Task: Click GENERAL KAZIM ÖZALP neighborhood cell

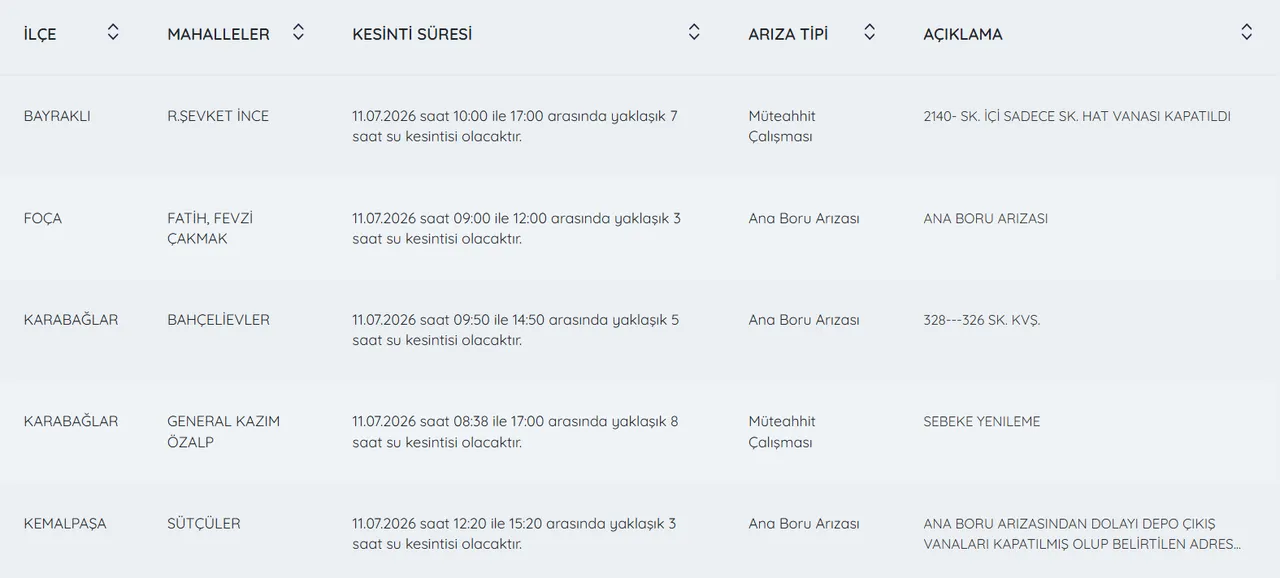Action: point(224,432)
